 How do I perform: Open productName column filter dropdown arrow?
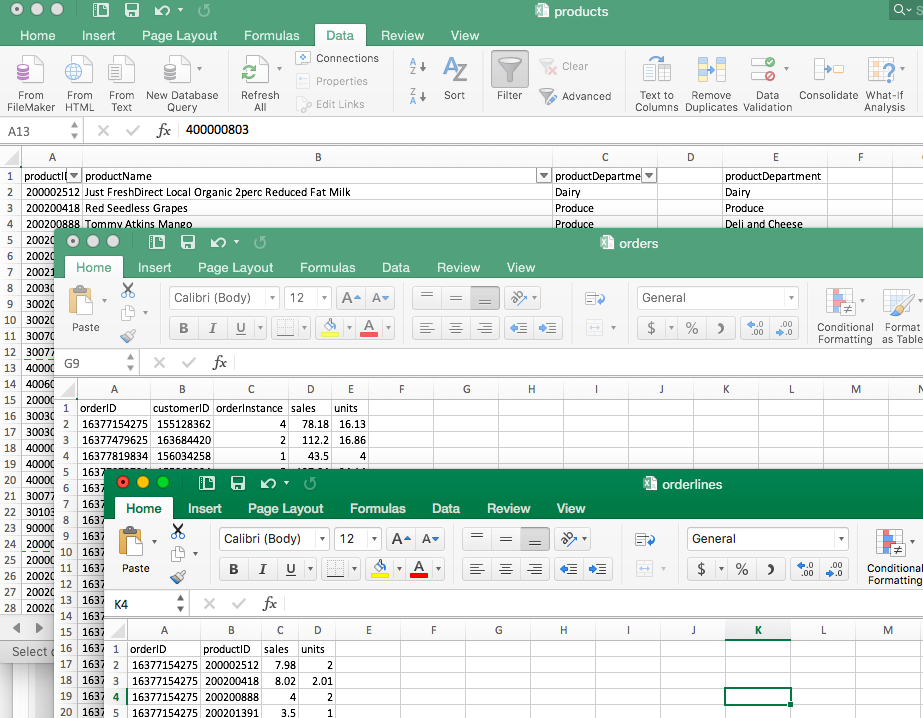pos(544,176)
